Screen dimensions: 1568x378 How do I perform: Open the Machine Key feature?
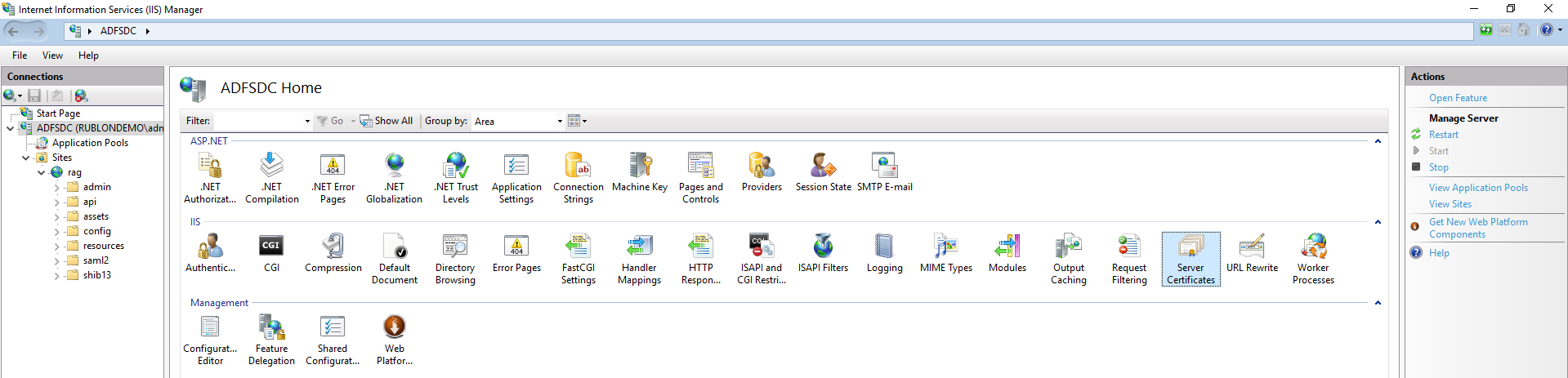tap(640, 172)
